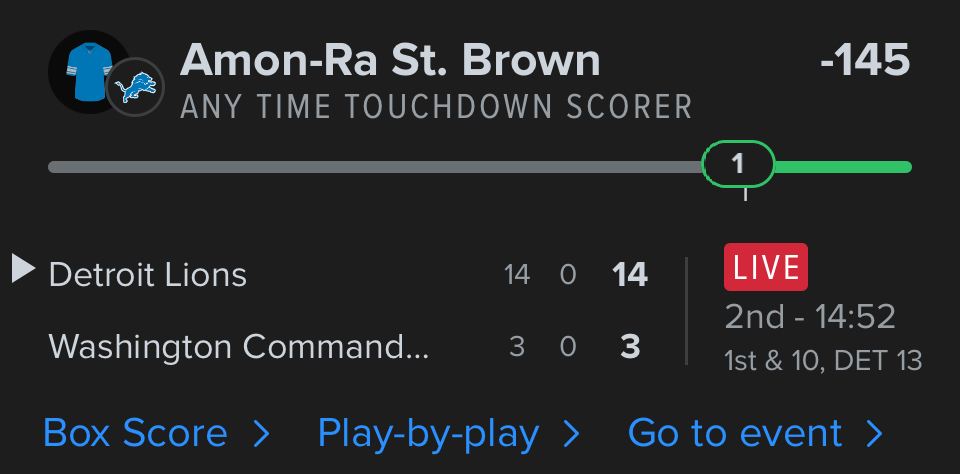The width and height of the screenshot is (960, 474).
Task: Open the Play-by-play link
Action: [x=428, y=433]
